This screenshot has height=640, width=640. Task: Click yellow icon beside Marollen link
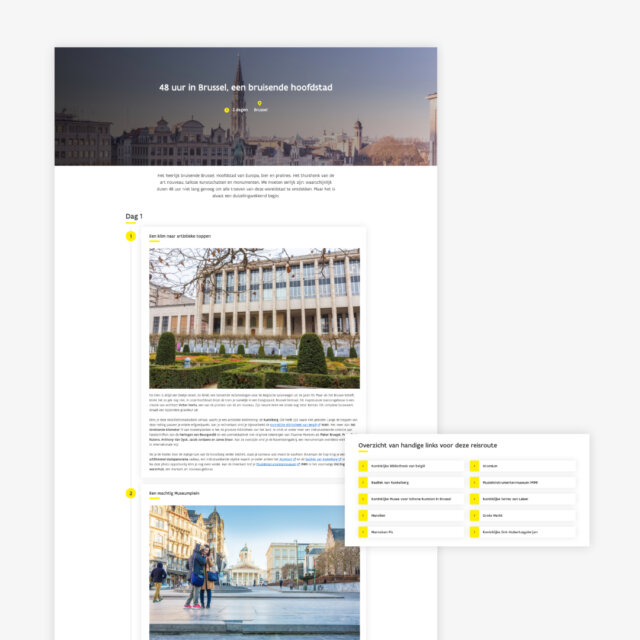coord(363,516)
